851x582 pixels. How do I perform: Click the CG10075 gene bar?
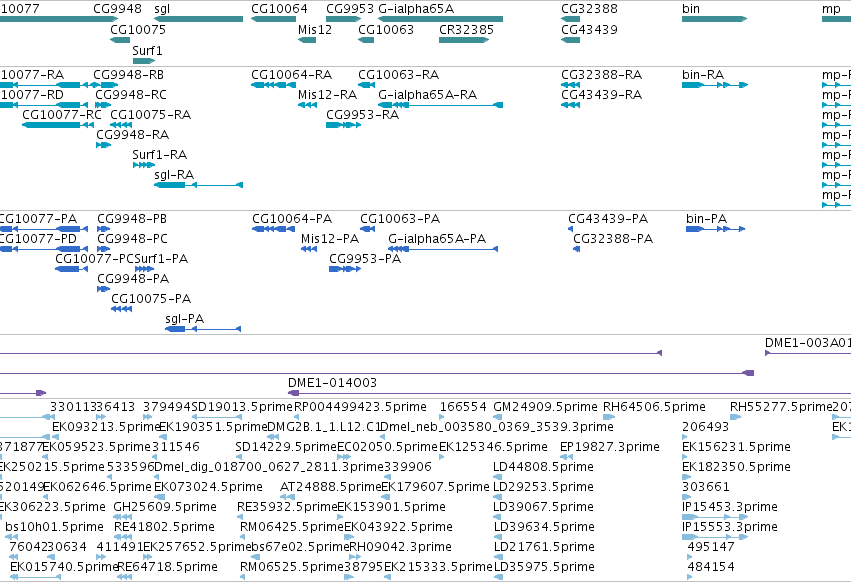(x=120, y=40)
